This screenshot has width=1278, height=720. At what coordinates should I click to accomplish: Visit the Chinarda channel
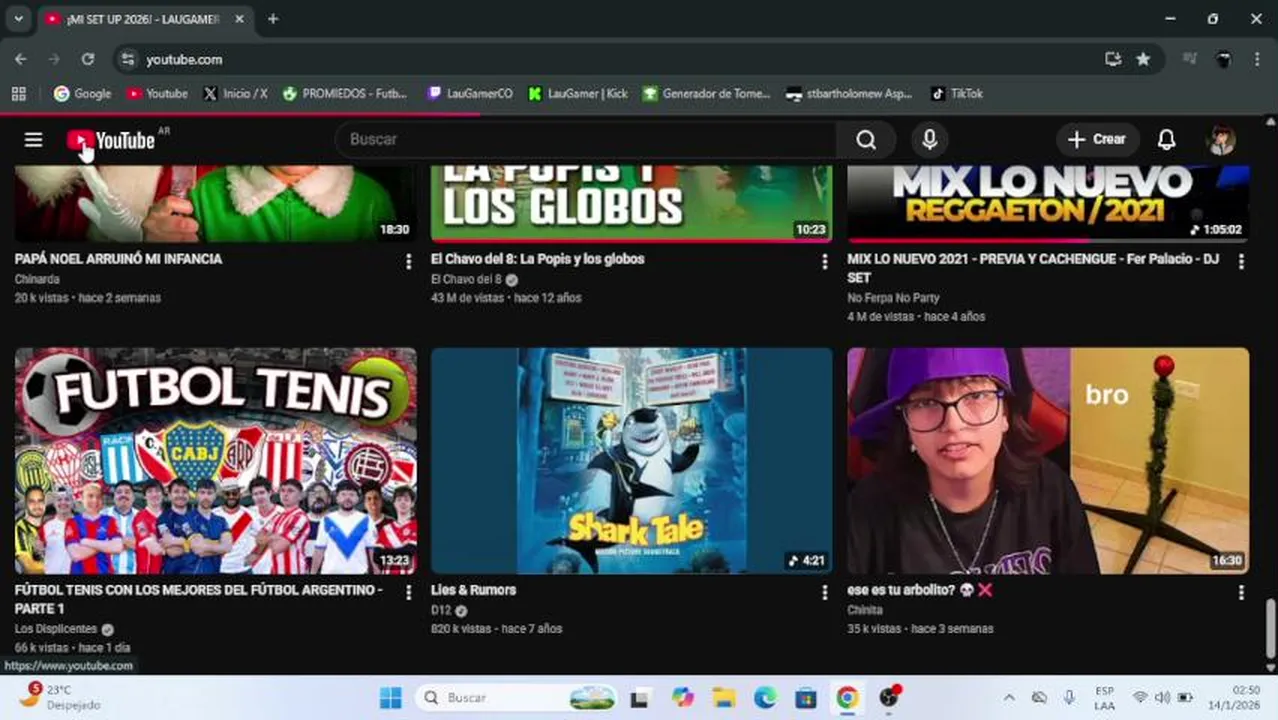(x=37, y=279)
